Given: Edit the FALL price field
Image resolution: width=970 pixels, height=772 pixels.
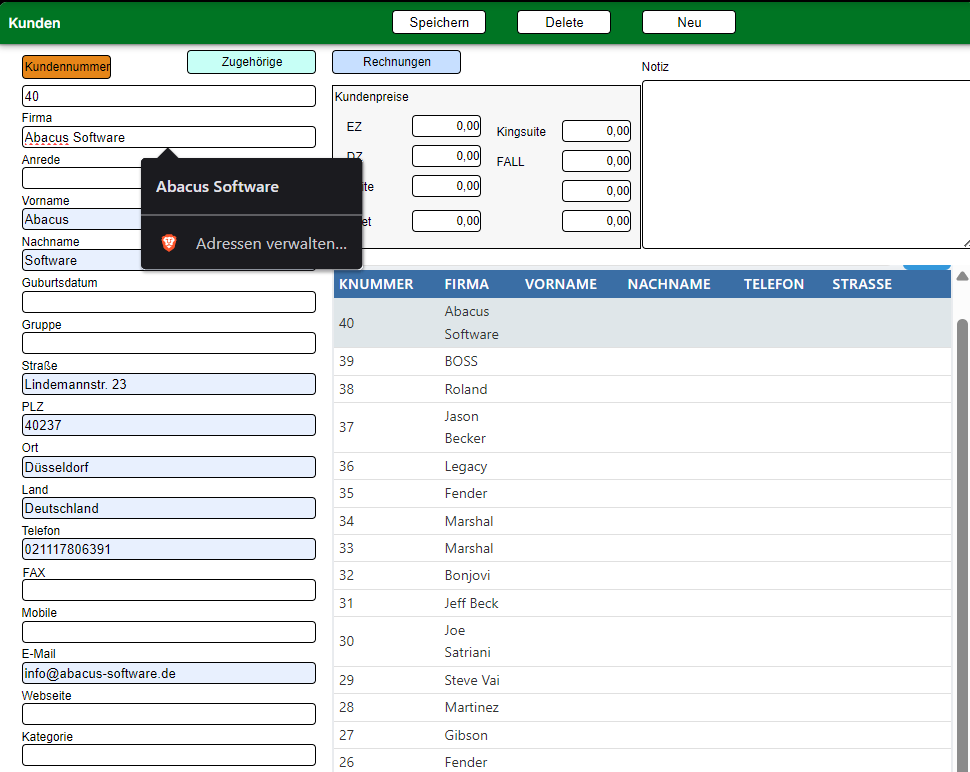Looking at the screenshot, I should (596, 161).
